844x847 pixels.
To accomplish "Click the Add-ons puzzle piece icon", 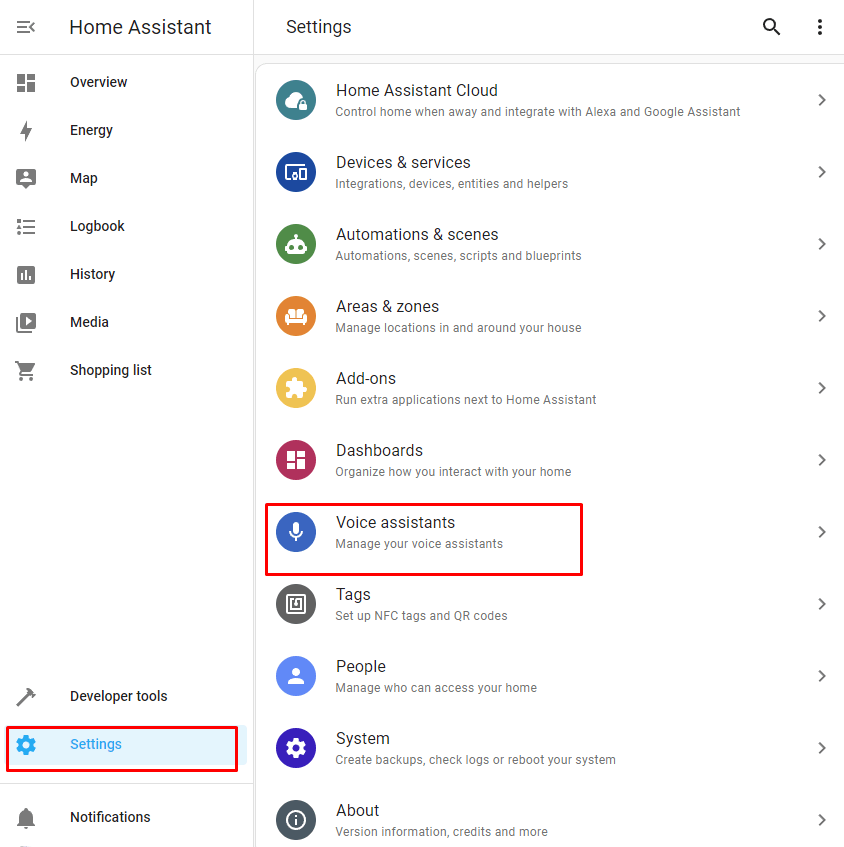I will click(296, 388).
